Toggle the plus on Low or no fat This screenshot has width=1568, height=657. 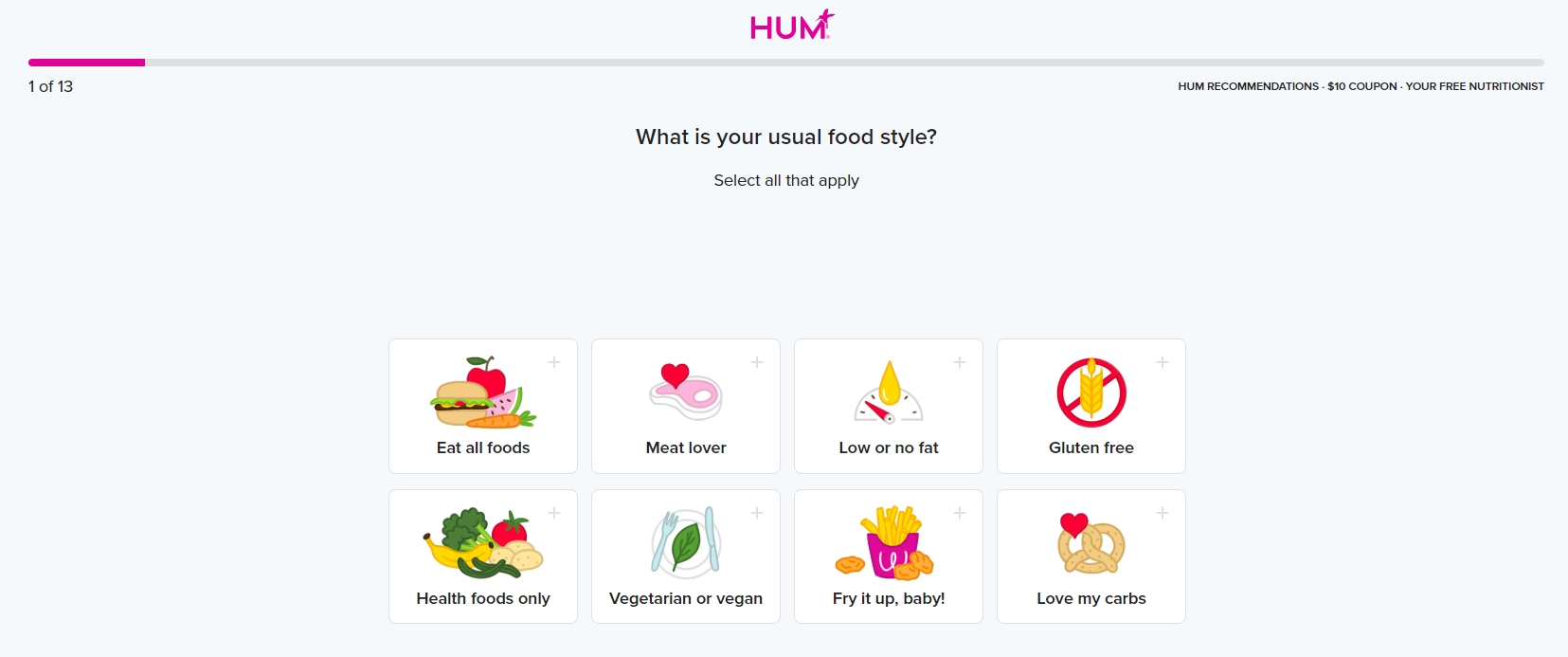click(960, 362)
